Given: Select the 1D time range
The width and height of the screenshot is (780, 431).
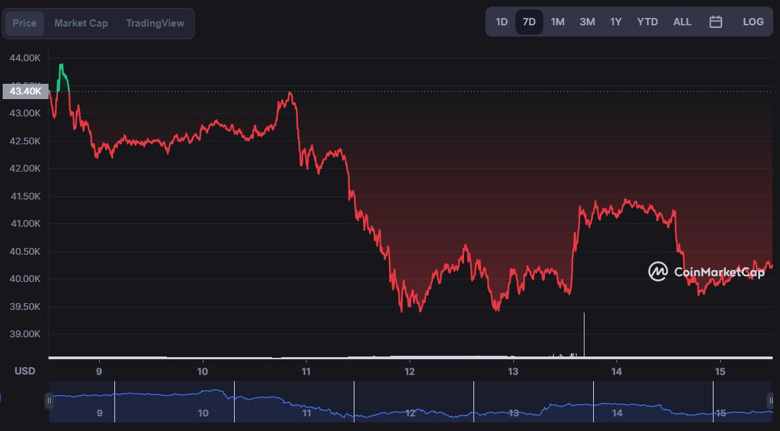Looking at the screenshot, I should pos(502,22).
